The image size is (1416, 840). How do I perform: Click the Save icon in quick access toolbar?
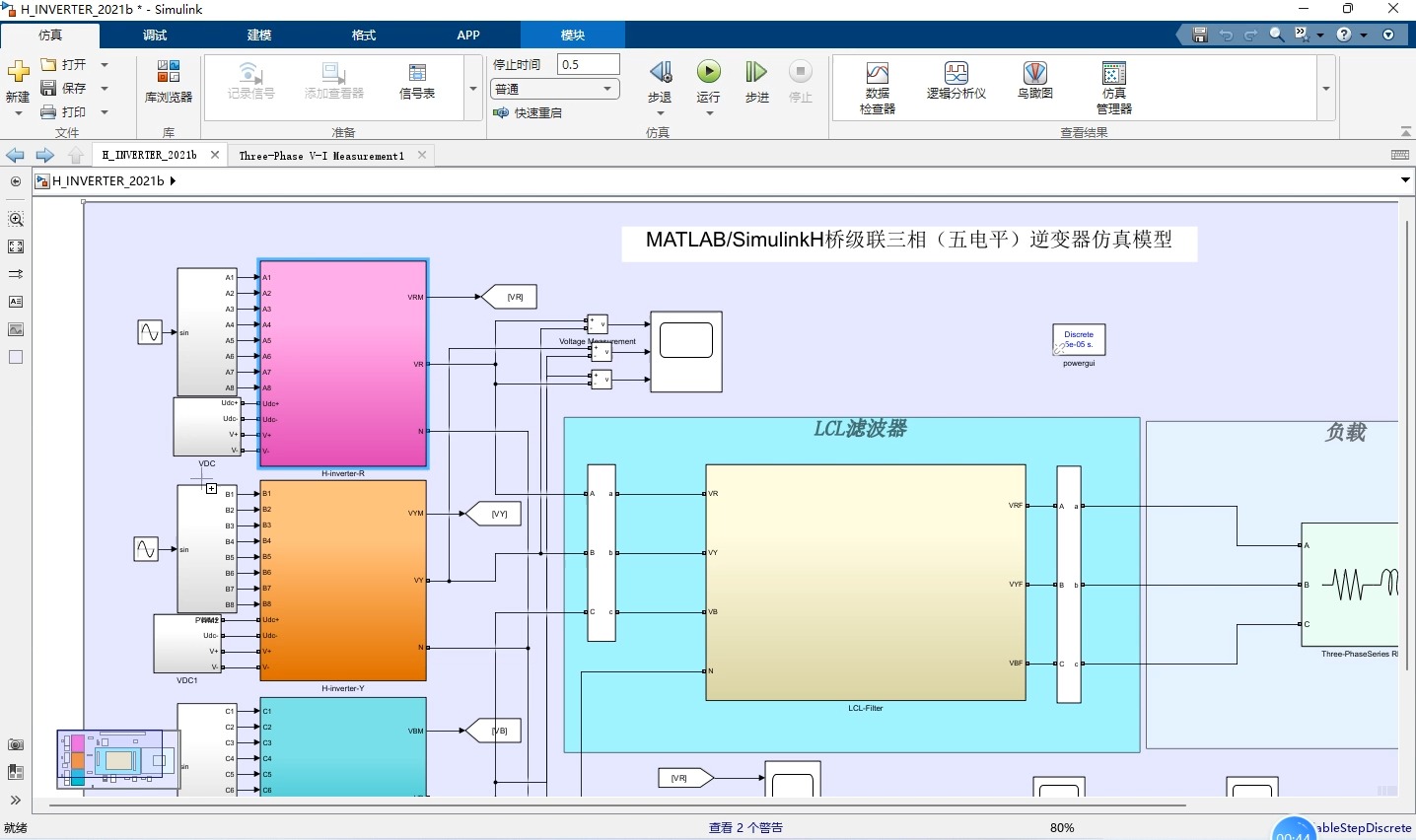pos(1199,34)
